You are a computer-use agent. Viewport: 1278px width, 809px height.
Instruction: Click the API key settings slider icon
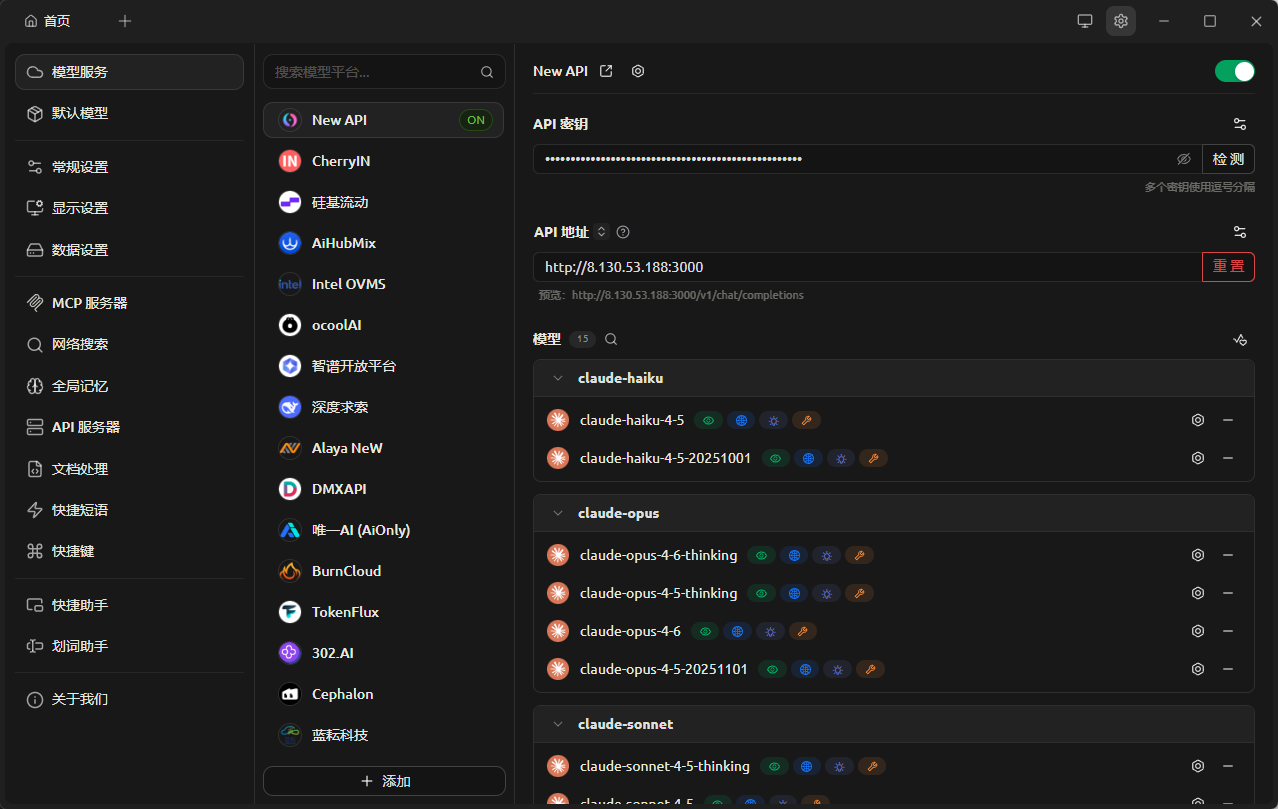click(1240, 124)
